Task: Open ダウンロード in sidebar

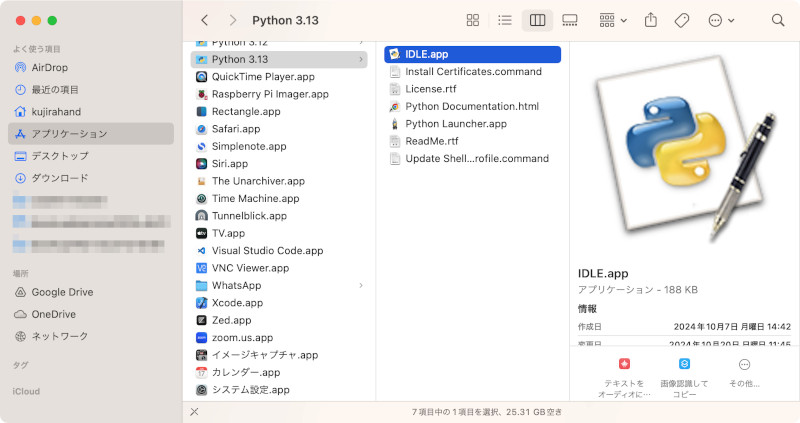Action: click(x=59, y=178)
